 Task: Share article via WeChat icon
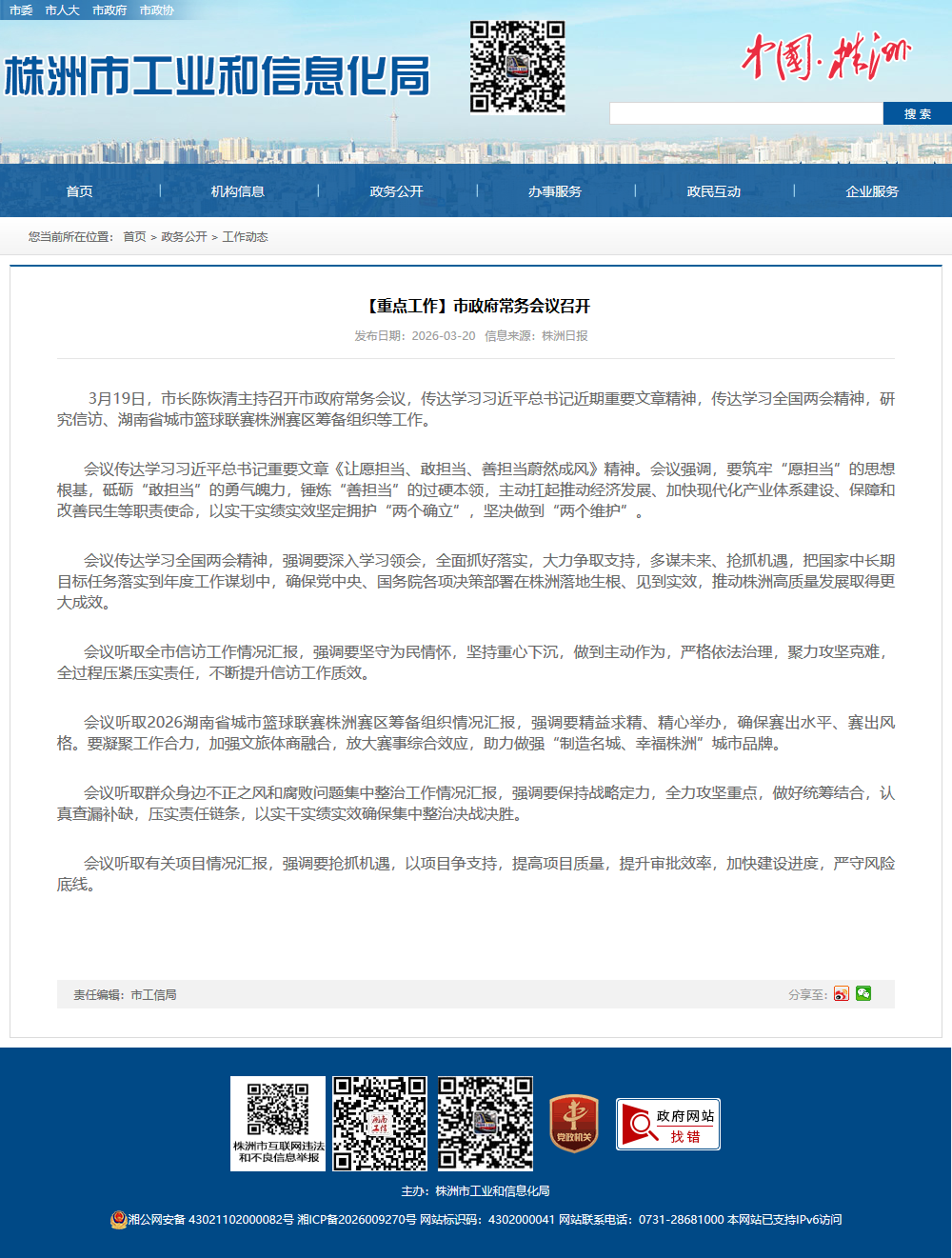point(863,993)
